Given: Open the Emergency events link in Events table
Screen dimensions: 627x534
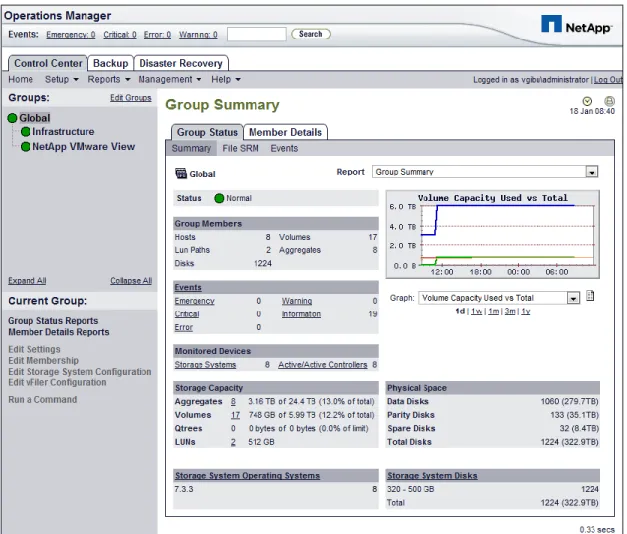Looking at the screenshot, I should click(x=194, y=301).
